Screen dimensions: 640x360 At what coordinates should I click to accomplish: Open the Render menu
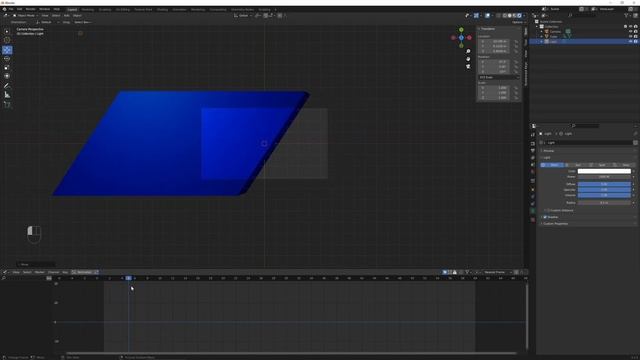(31, 9)
